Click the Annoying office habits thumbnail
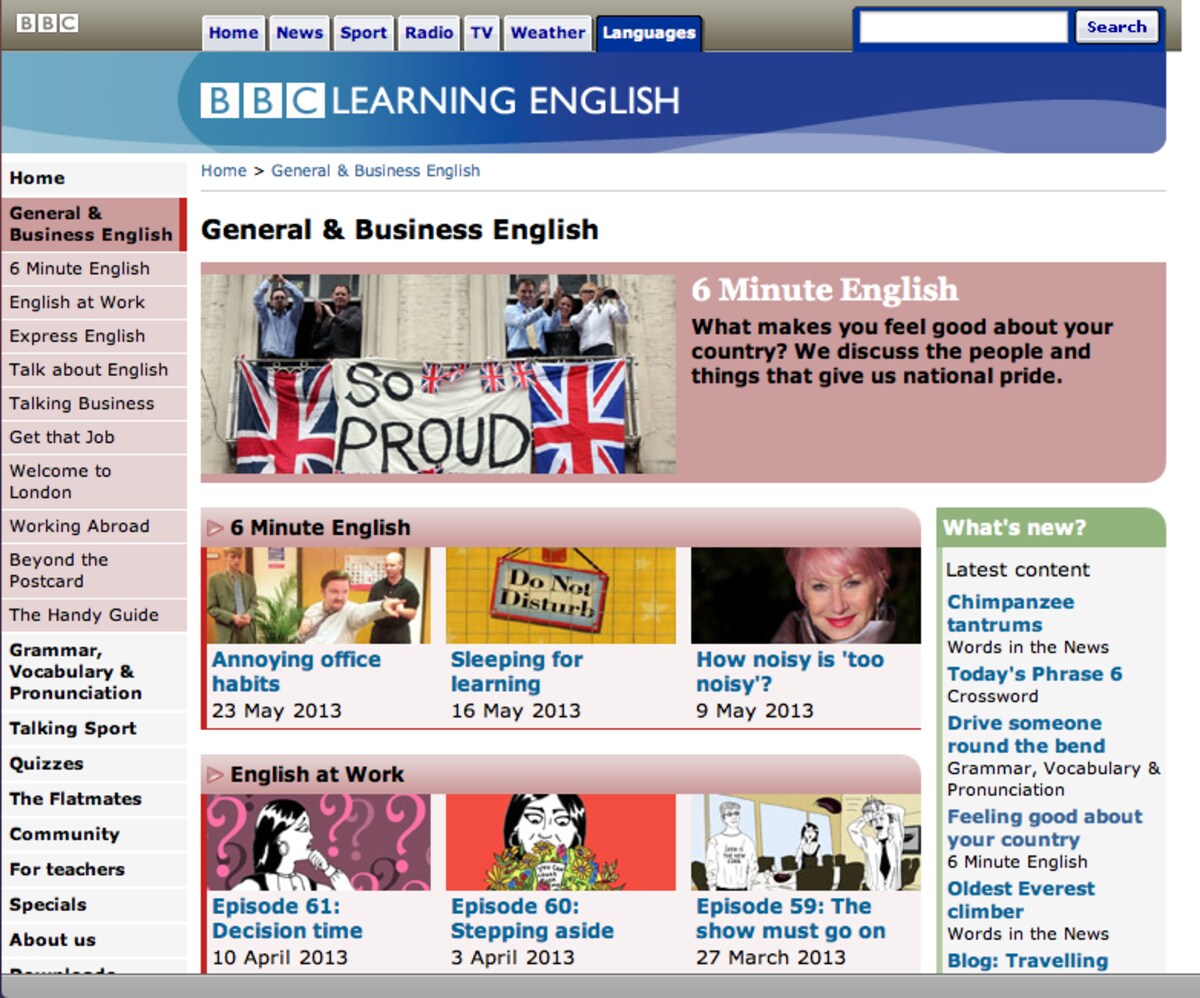Viewport: 1200px width, 998px height. pos(321,595)
